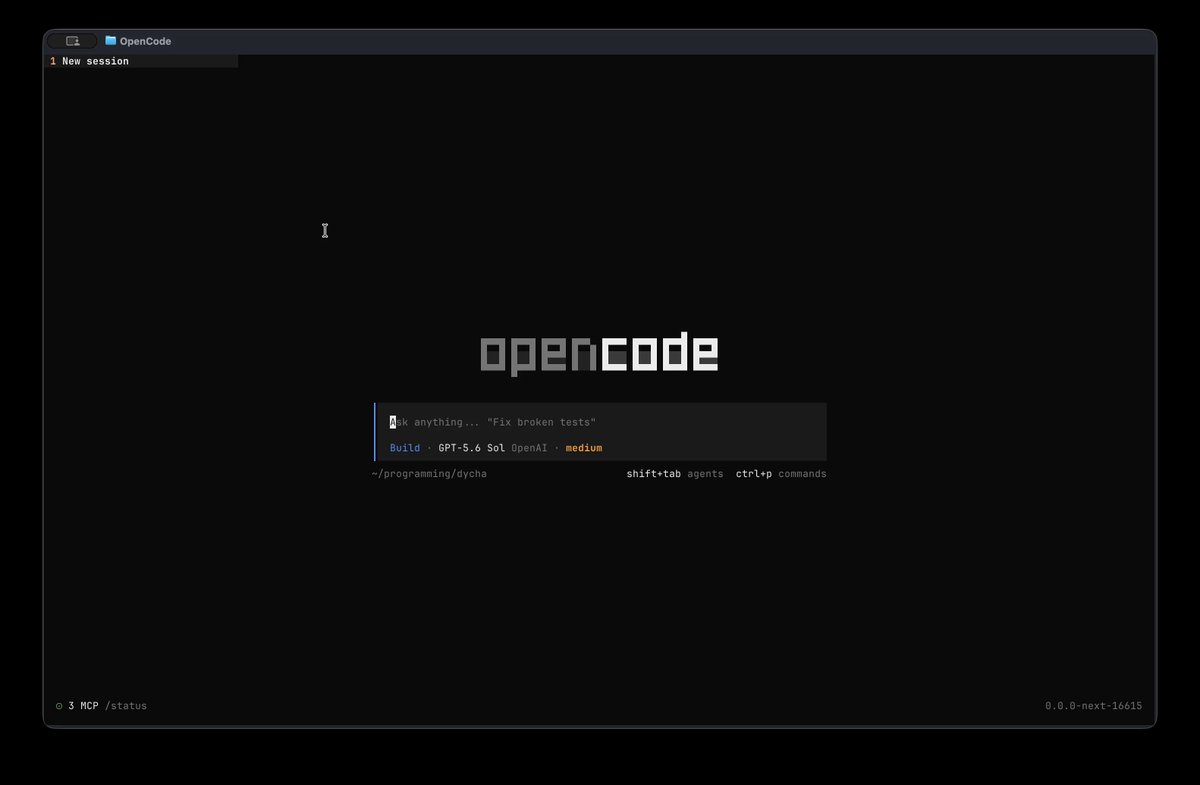Click the "OpenCode" window title text

point(145,41)
